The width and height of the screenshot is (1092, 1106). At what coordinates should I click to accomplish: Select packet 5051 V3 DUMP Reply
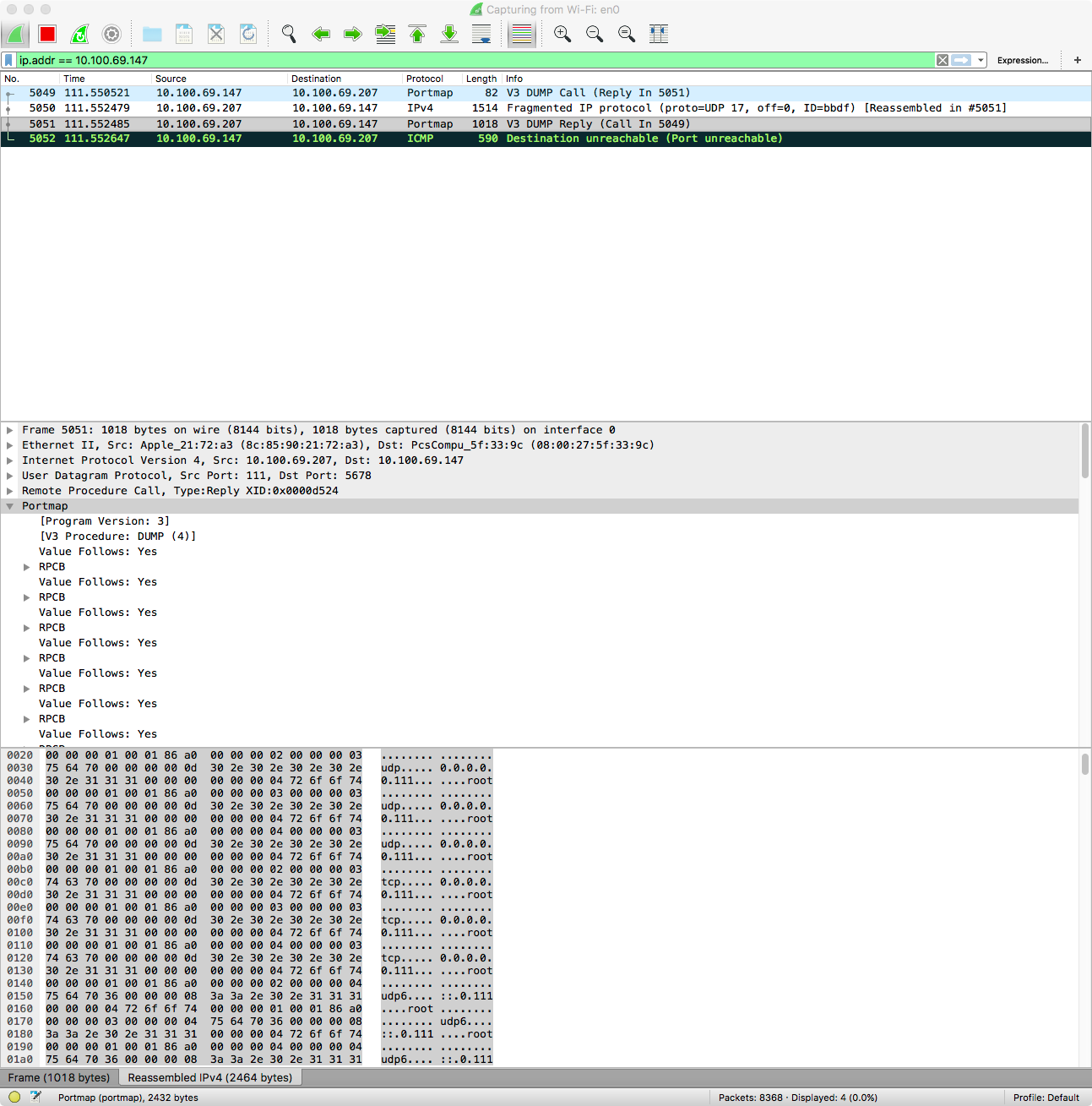click(x=546, y=123)
